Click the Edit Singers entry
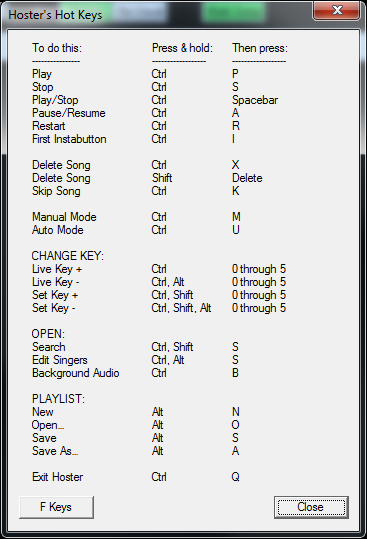367x539 pixels. (60, 360)
